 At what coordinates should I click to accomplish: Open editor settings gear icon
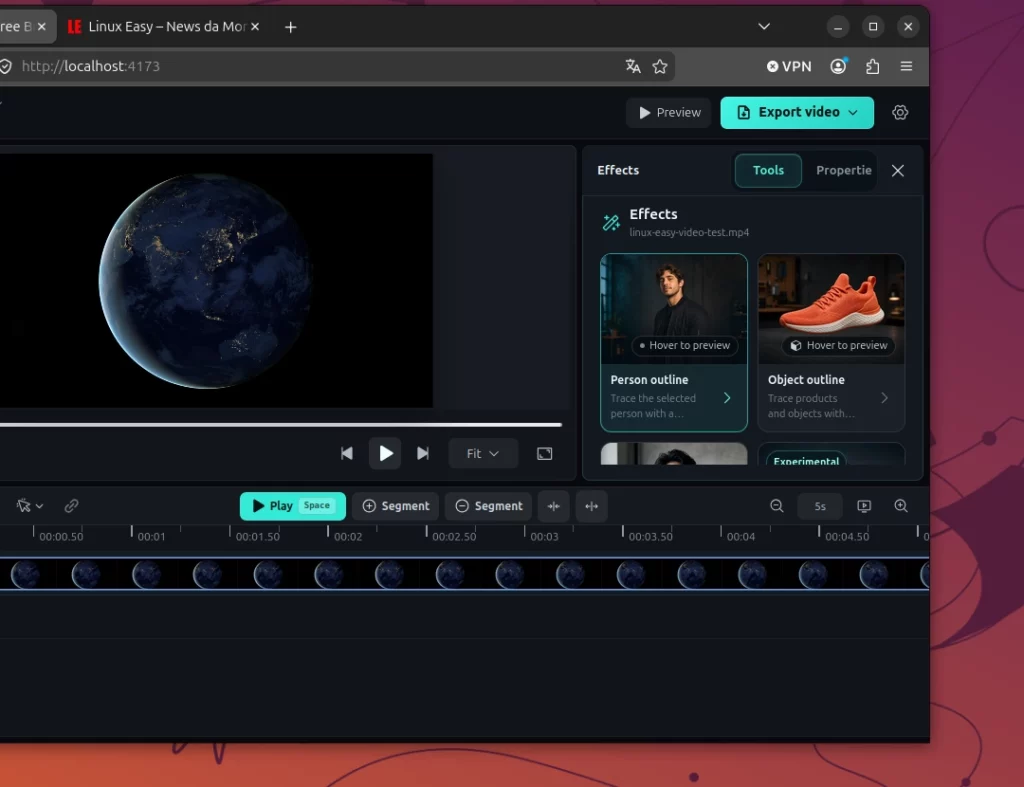tap(900, 112)
